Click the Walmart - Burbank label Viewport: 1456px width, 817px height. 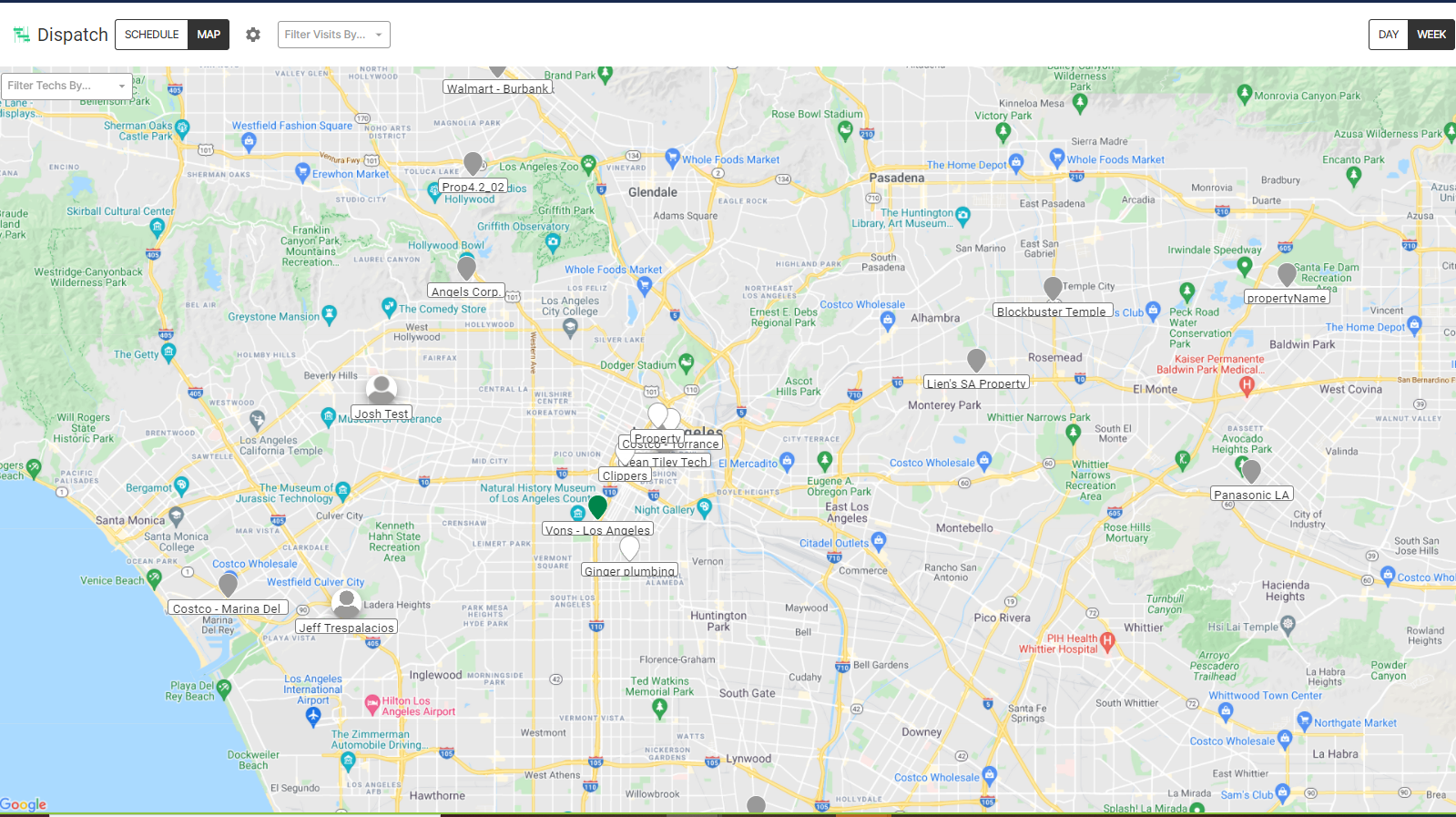point(498,88)
